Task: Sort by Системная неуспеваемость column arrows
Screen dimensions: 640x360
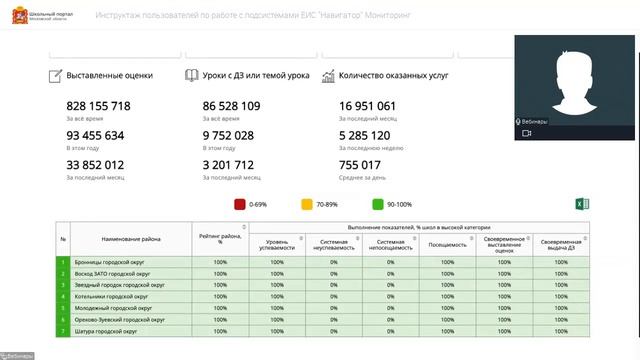Action: pyautogui.click(x=358, y=238)
